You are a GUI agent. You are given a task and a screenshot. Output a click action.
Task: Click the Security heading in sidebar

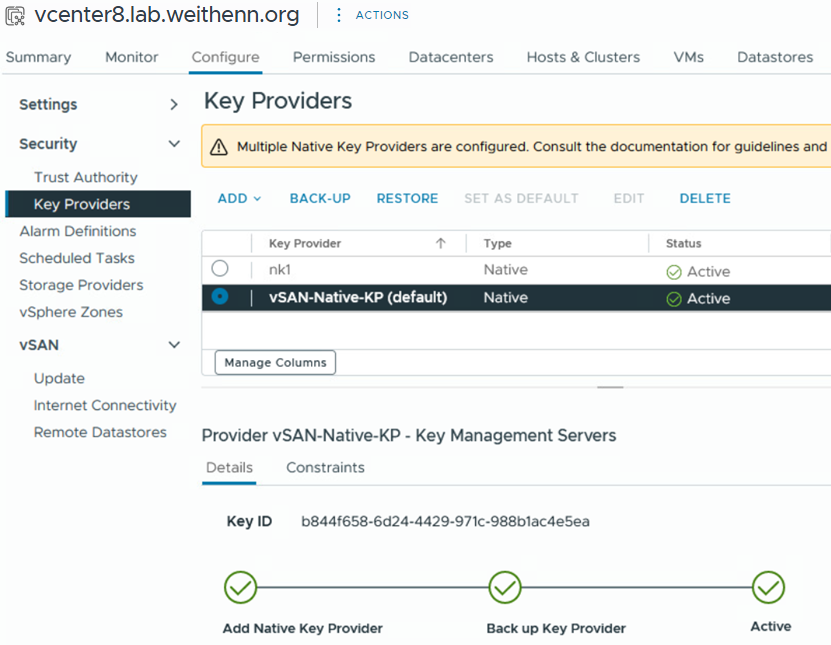point(48,144)
